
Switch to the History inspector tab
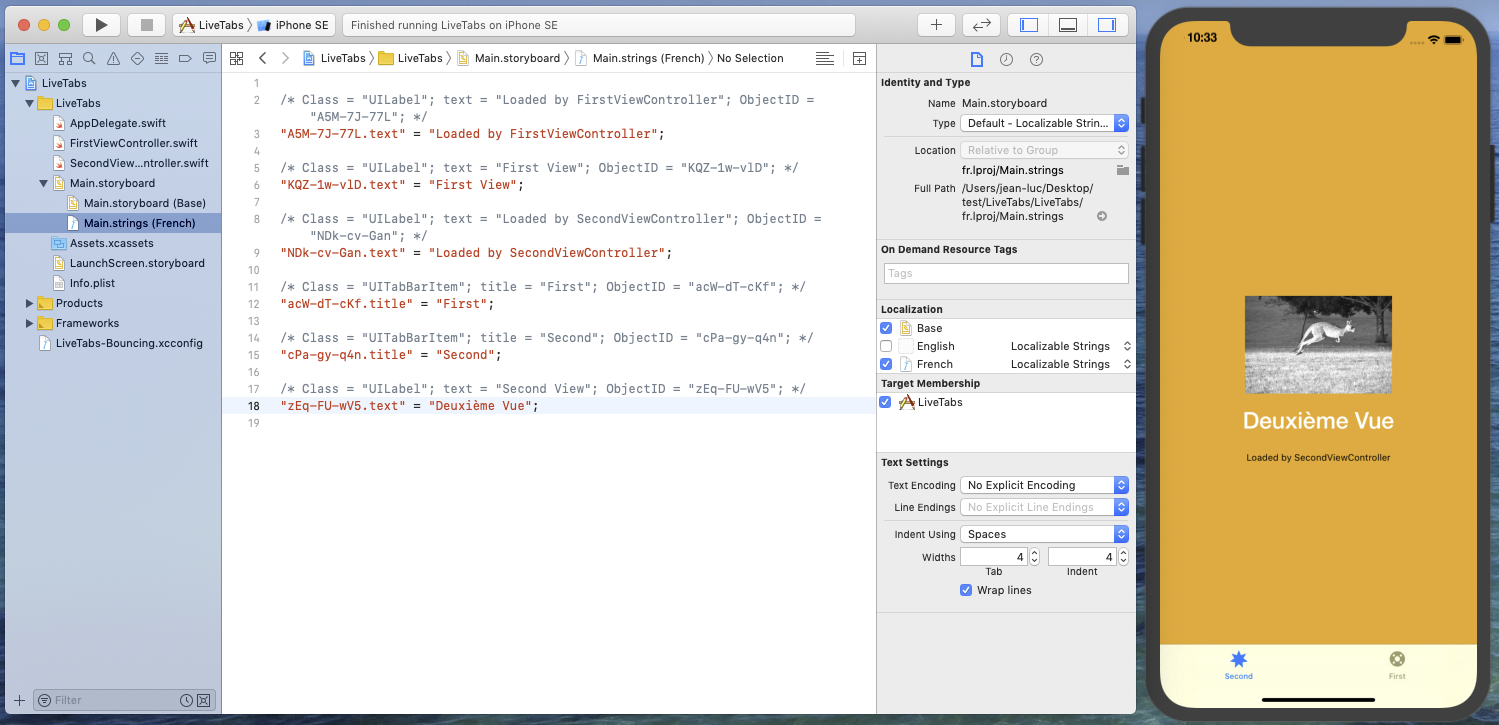pos(1006,60)
